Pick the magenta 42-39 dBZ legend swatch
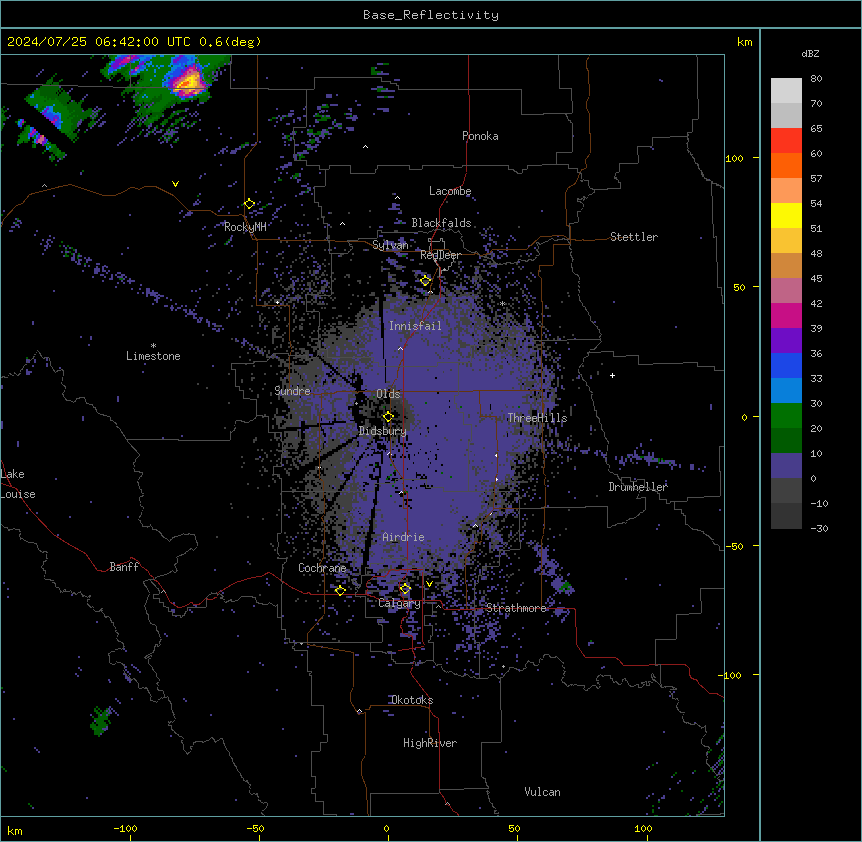 coord(786,315)
